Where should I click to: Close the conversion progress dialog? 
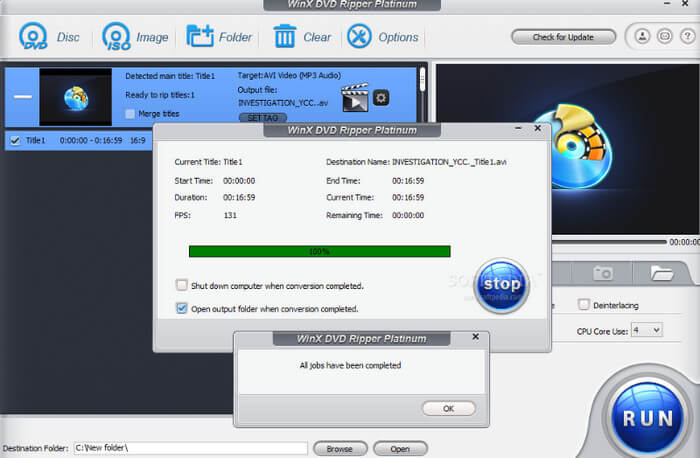(538, 128)
